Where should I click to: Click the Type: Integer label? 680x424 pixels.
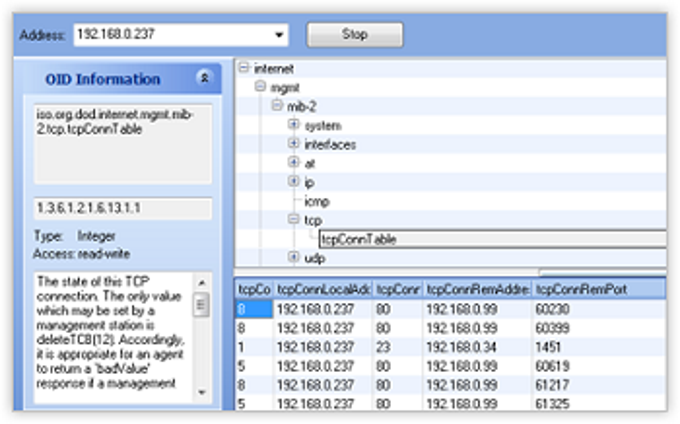tap(75, 236)
